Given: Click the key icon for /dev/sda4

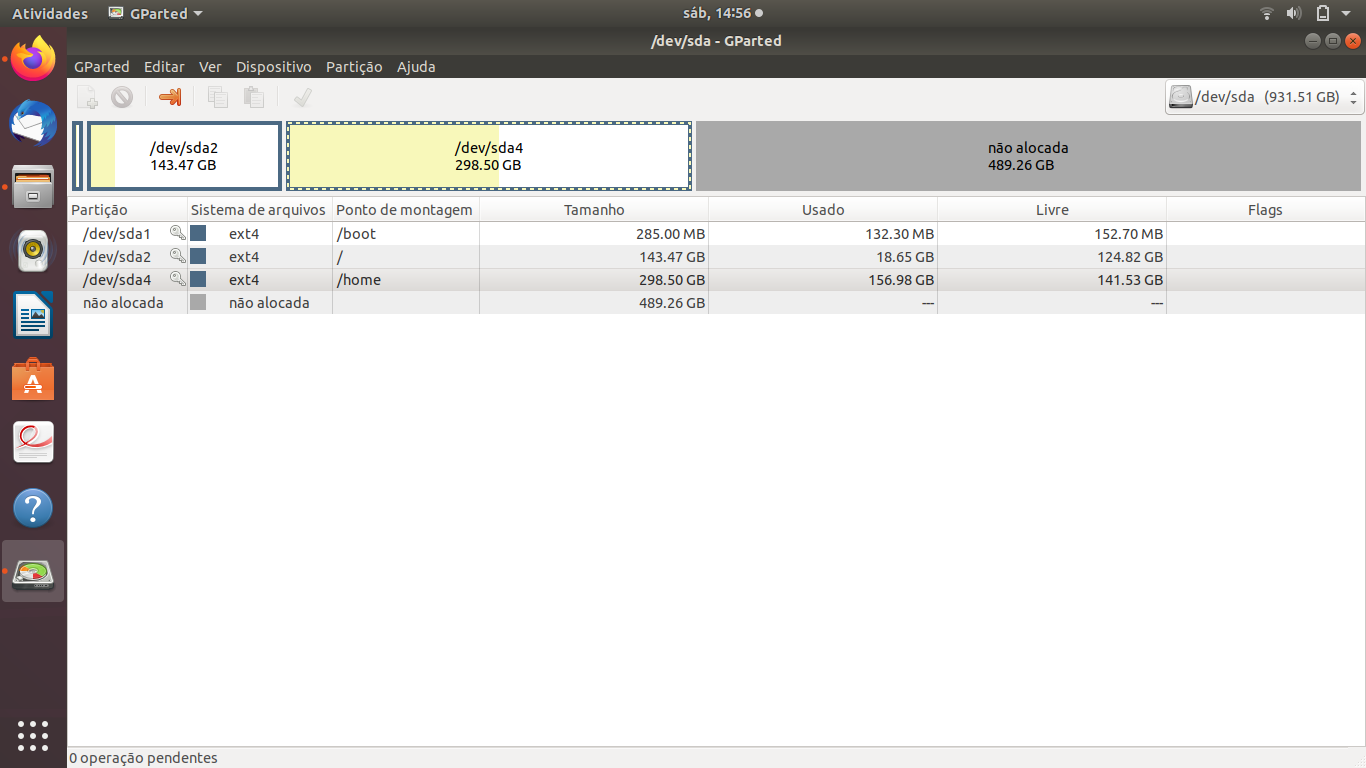Looking at the screenshot, I should tap(177, 279).
